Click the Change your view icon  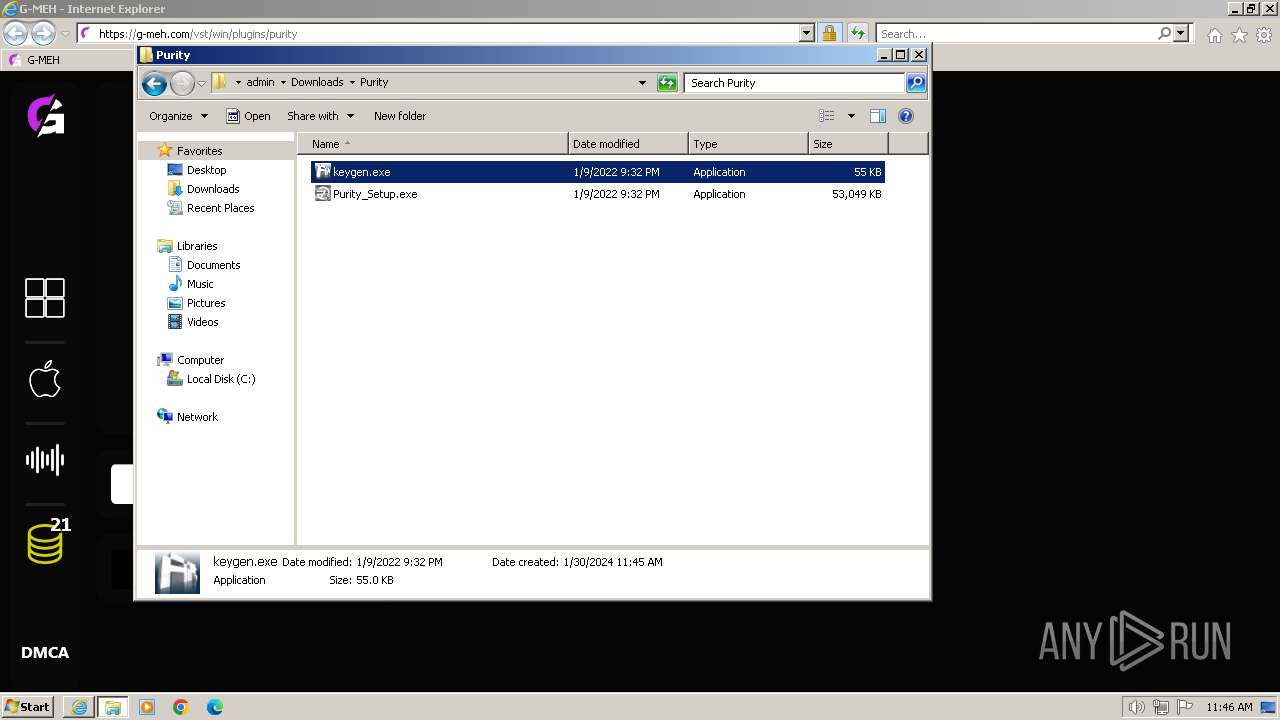(827, 116)
